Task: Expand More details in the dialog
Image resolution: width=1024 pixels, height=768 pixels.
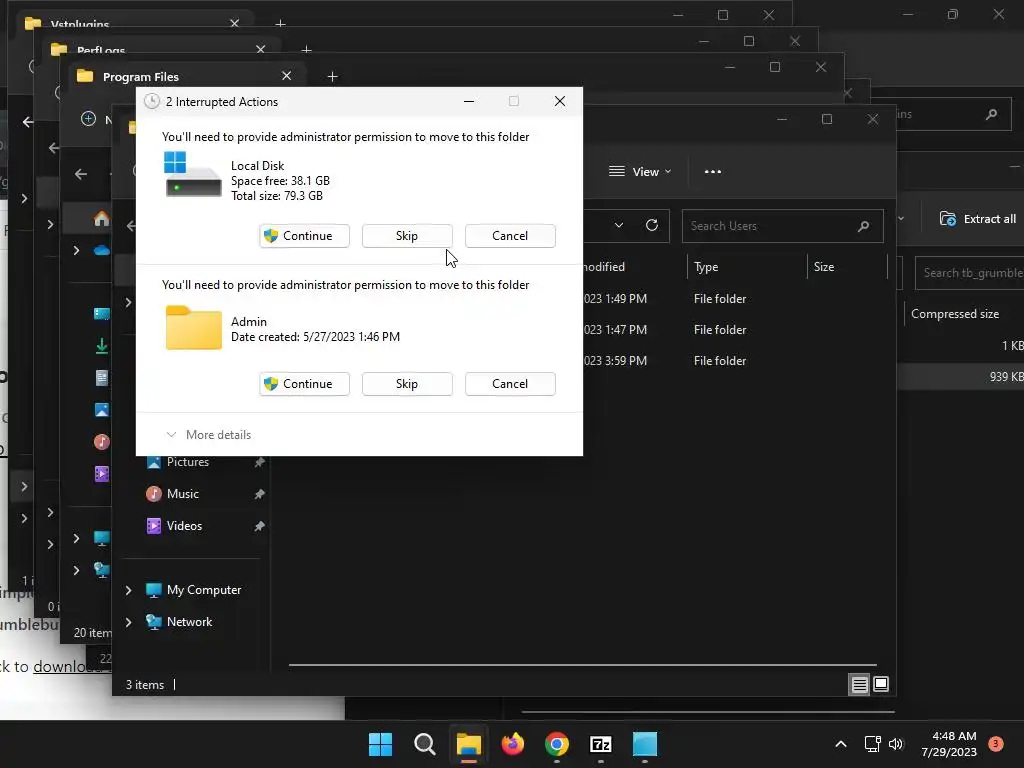Action: click(208, 435)
